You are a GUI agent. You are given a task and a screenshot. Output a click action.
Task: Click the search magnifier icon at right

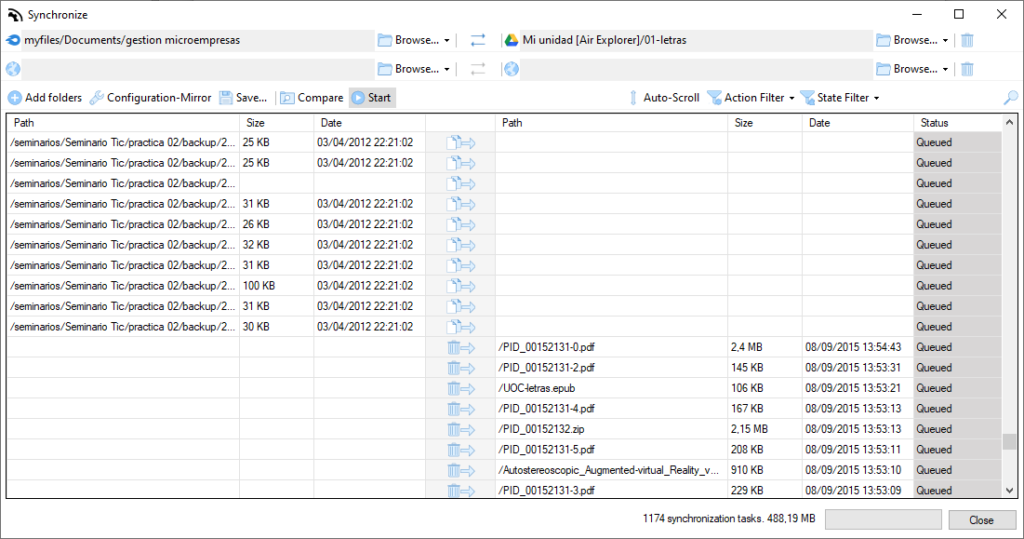tap(1011, 98)
